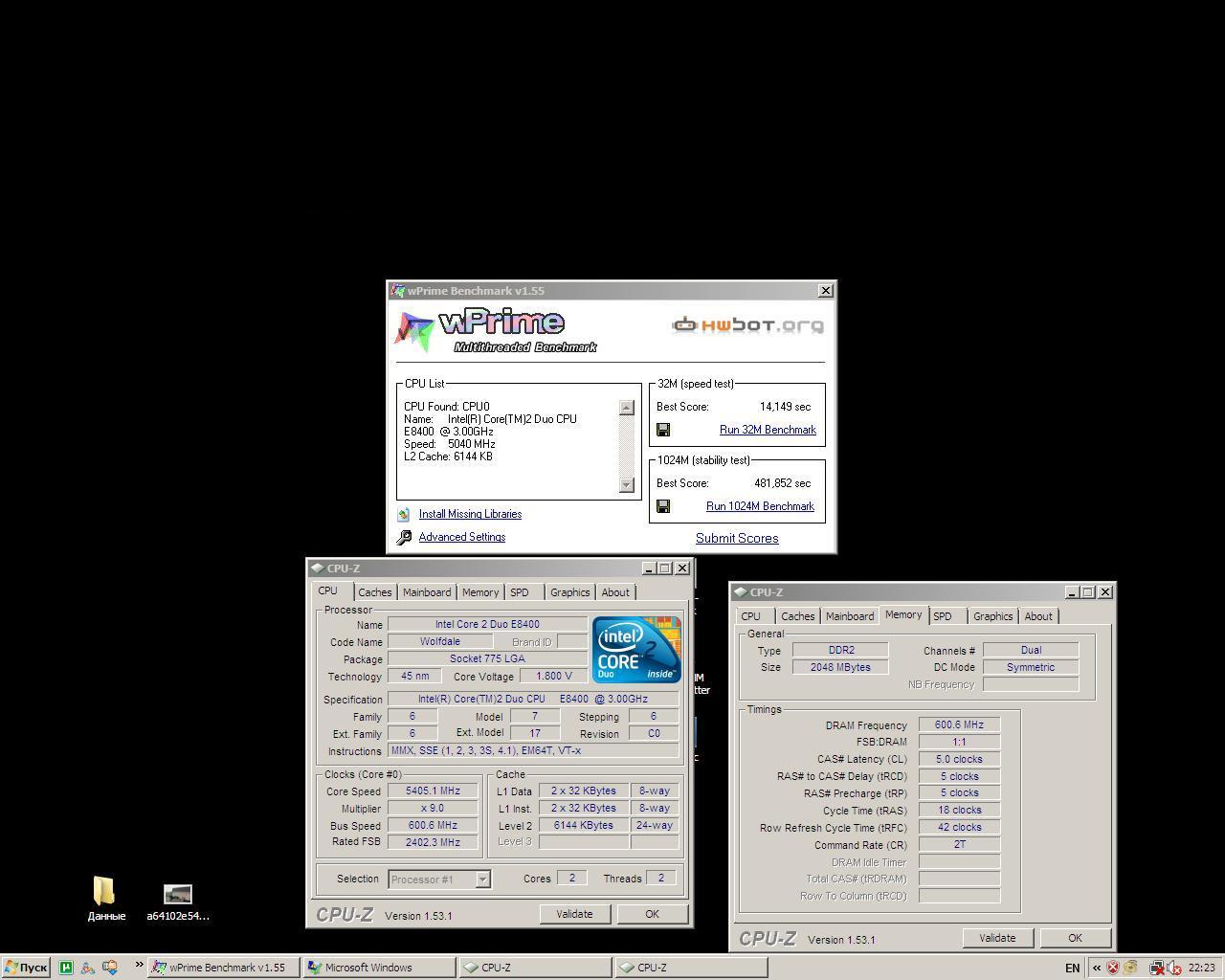This screenshot has width=1225, height=980.
Task: Click the Core Speed value 5405.1 MHz
Action: pos(433,791)
